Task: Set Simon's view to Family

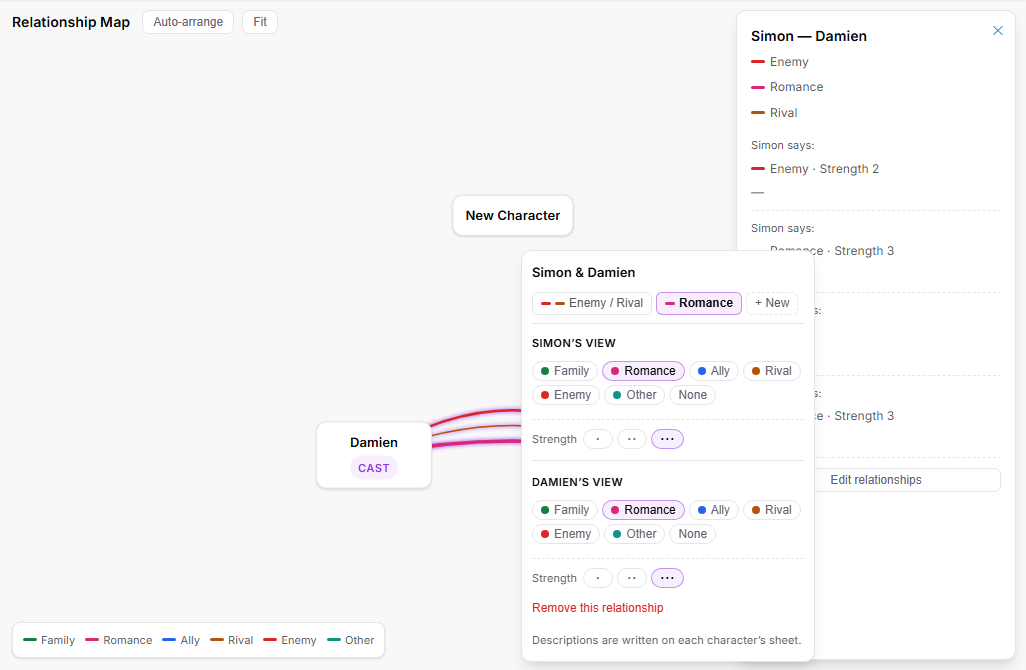Action: [x=565, y=371]
